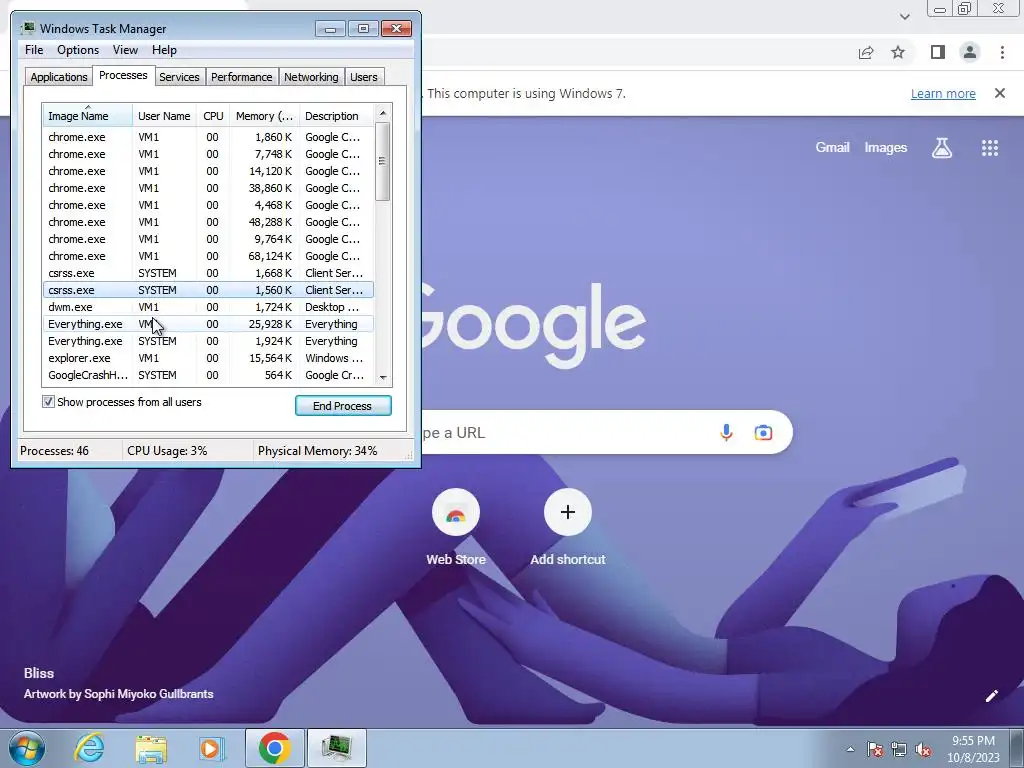Click the End Process button
Image resolution: width=1024 pixels, height=768 pixels.
(343, 406)
